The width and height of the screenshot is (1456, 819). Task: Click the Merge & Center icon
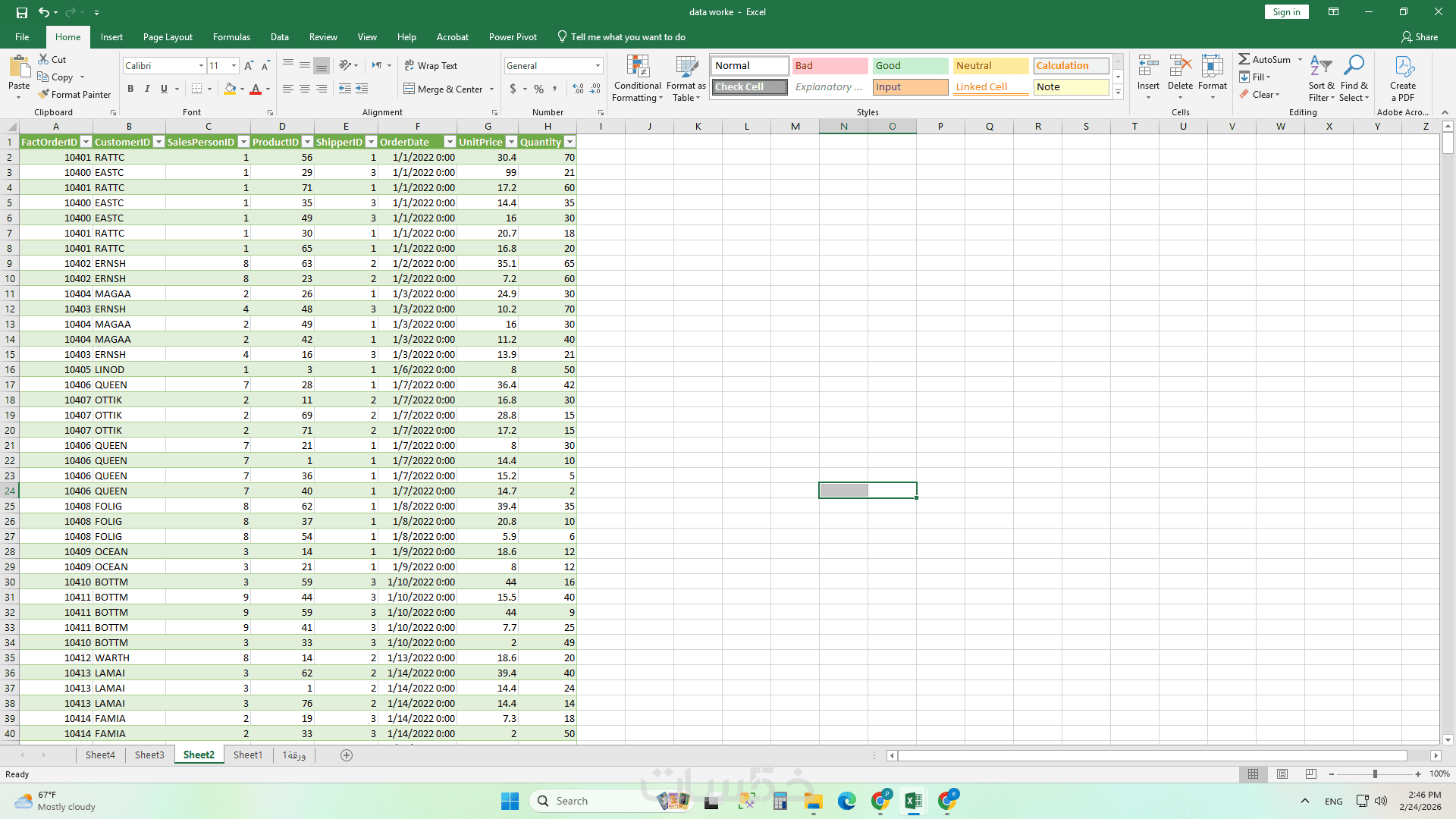pos(409,89)
